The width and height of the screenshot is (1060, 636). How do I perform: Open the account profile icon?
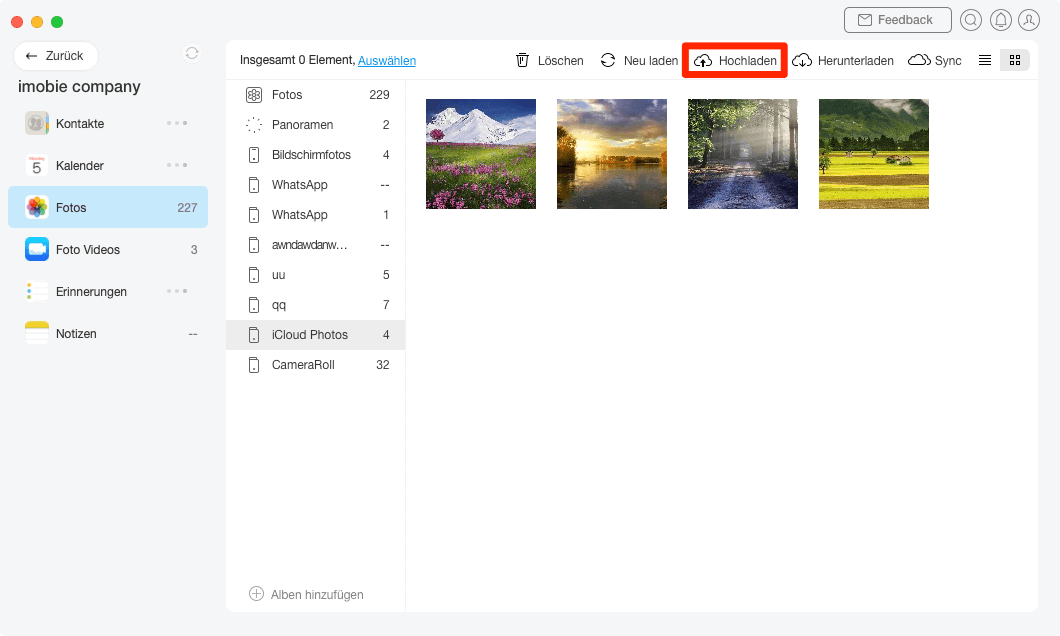click(x=1030, y=20)
